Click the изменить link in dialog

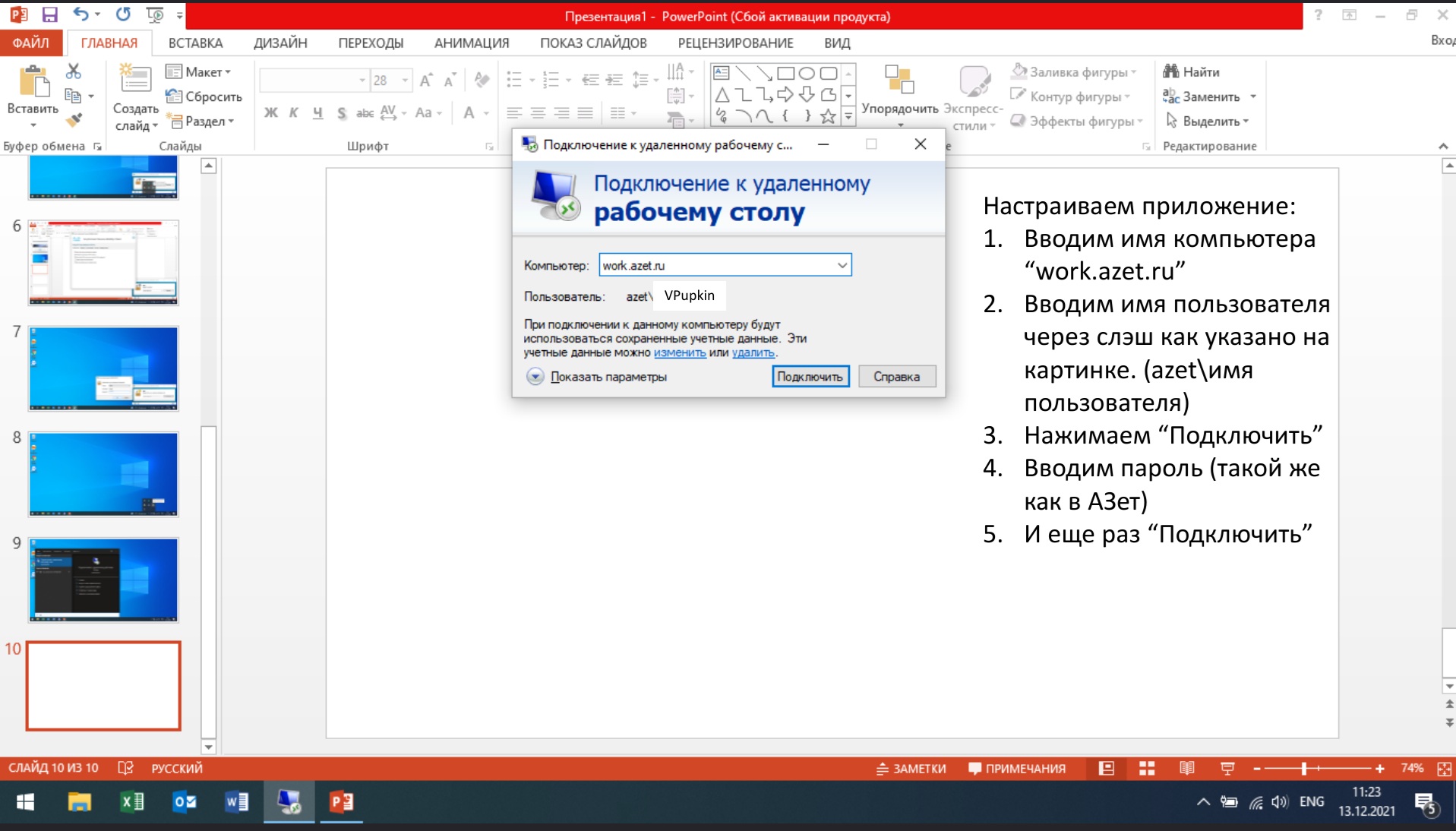point(680,352)
